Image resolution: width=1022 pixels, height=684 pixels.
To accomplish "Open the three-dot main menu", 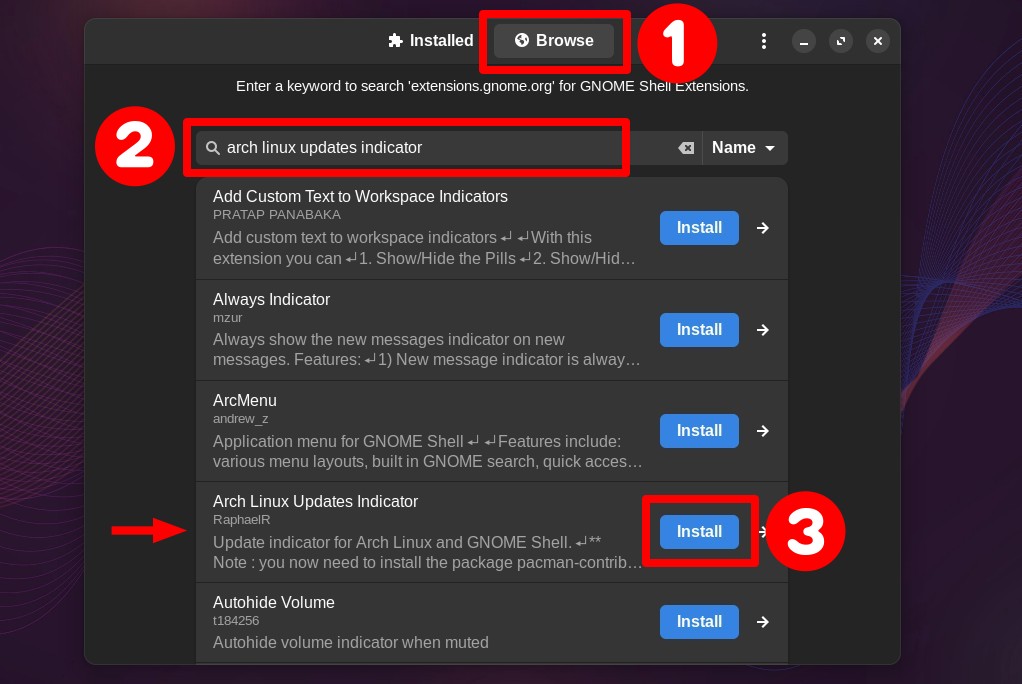I will (x=763, y=41).
